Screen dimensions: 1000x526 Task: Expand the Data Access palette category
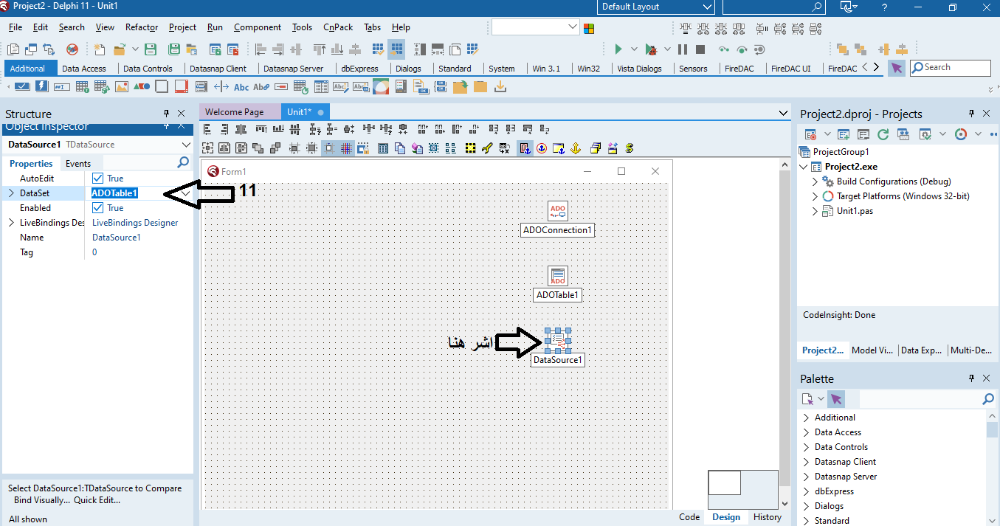pos(806,432)
